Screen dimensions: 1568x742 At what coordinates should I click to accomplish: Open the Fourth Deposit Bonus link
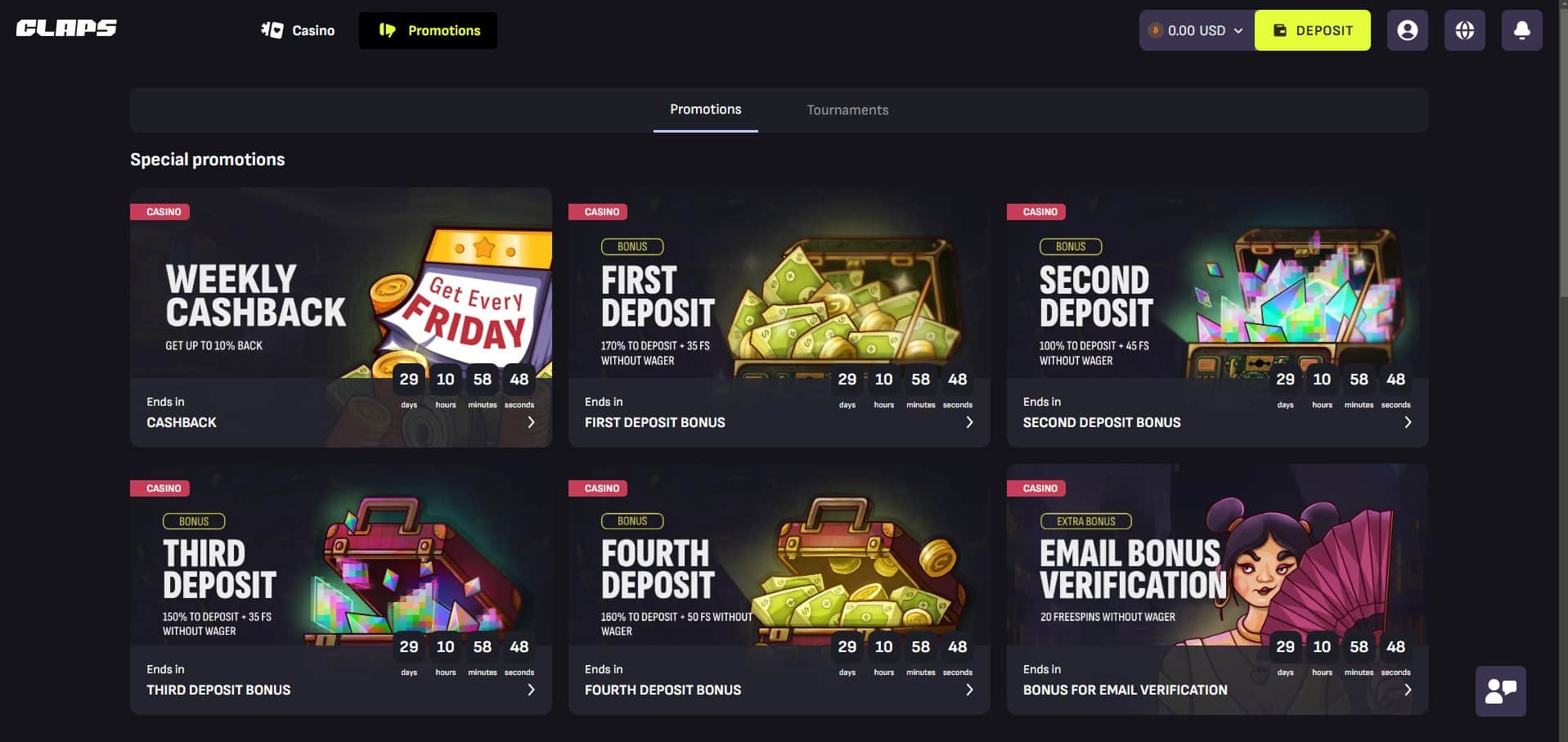click(663, 690)
